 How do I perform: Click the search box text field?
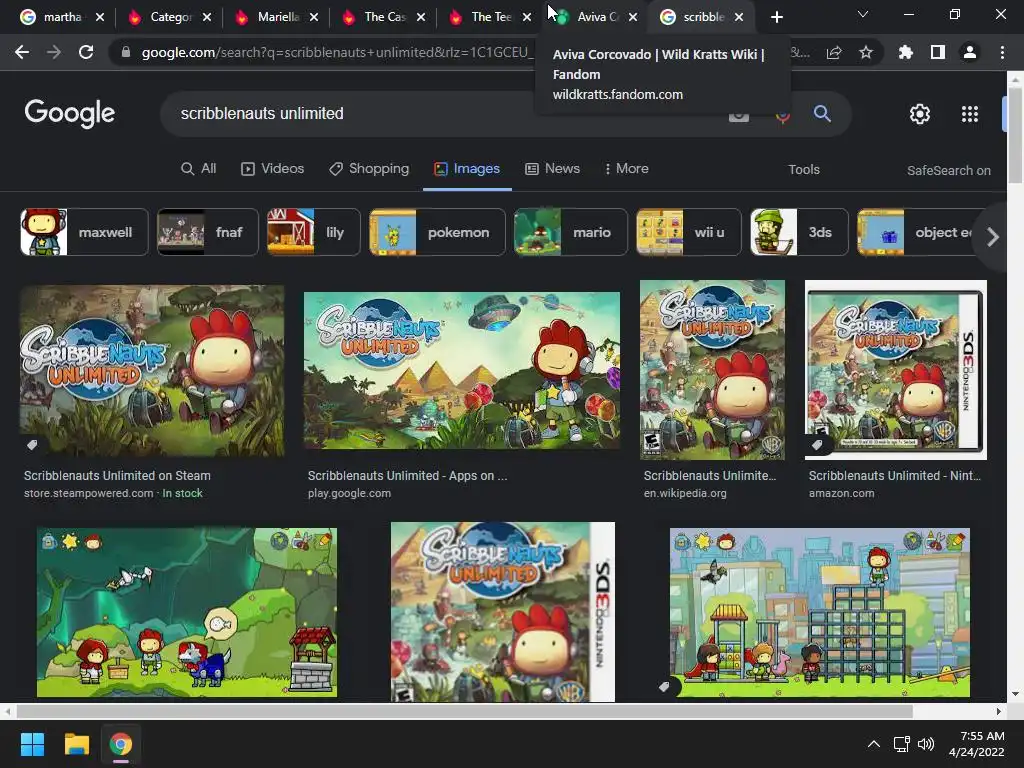(x=444, y=114)
